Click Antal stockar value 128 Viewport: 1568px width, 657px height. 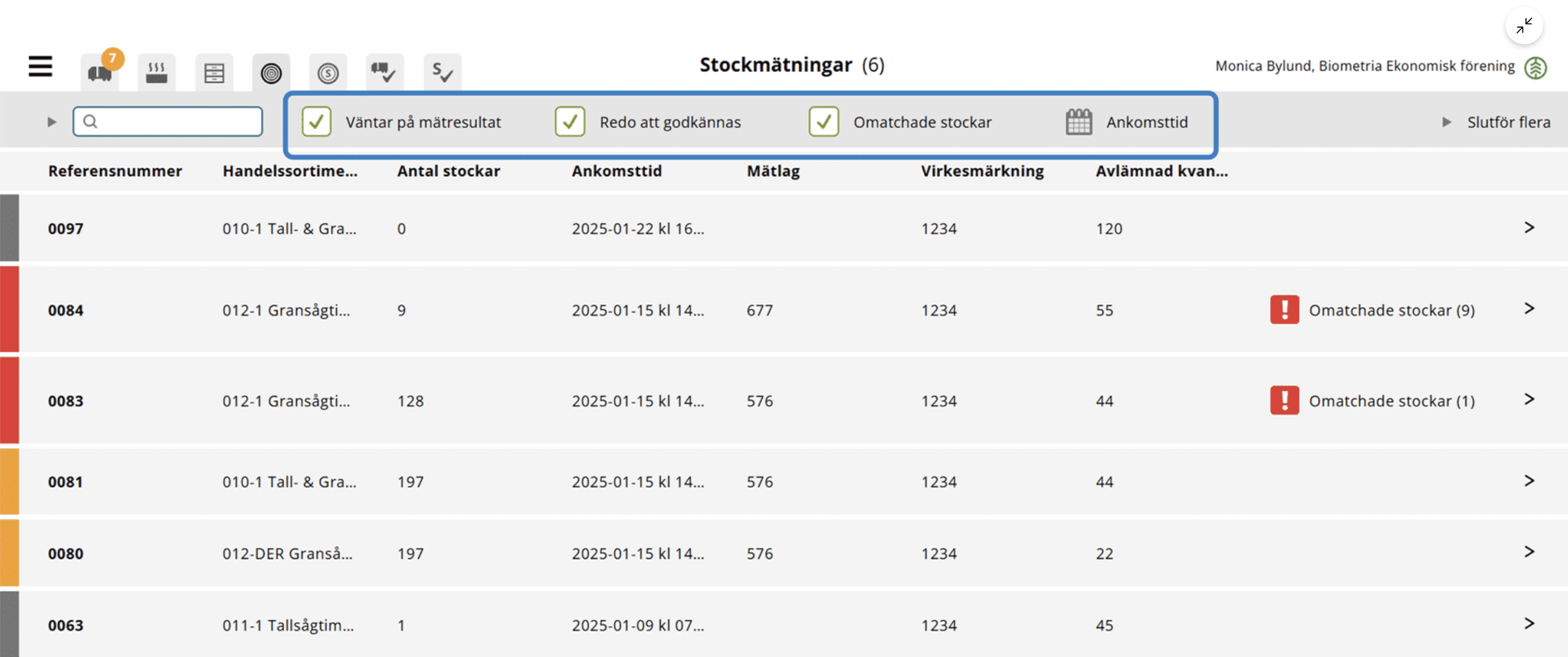(410, 401)
